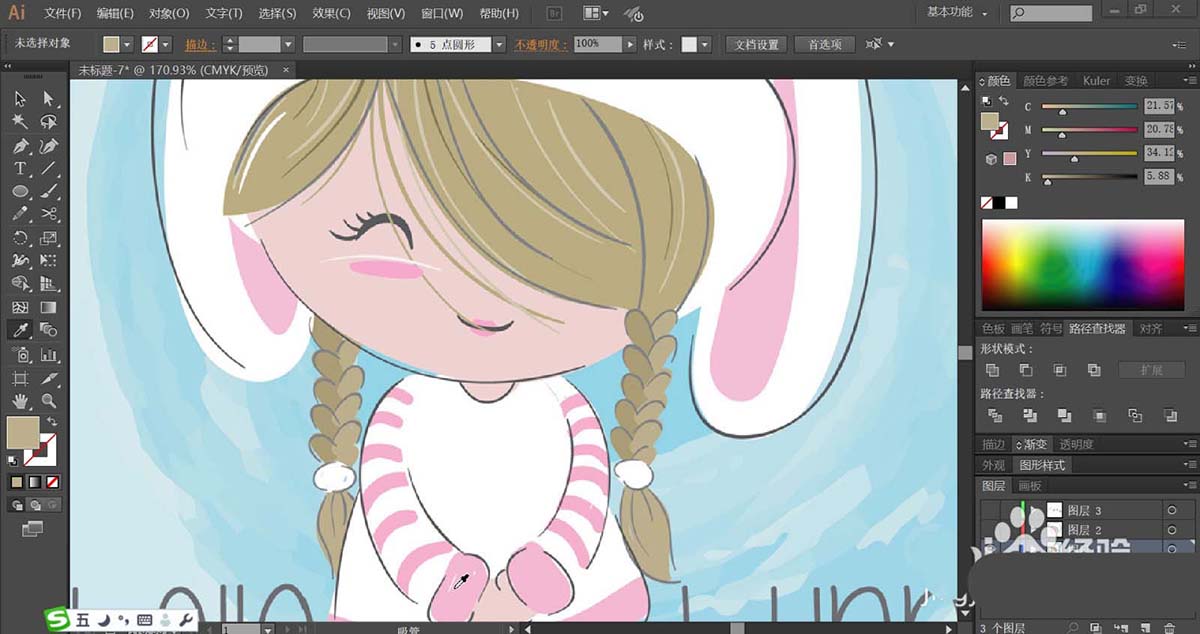Pick the Magic Wand tool
Screen dimensions: 1200x634
(20, 121)
